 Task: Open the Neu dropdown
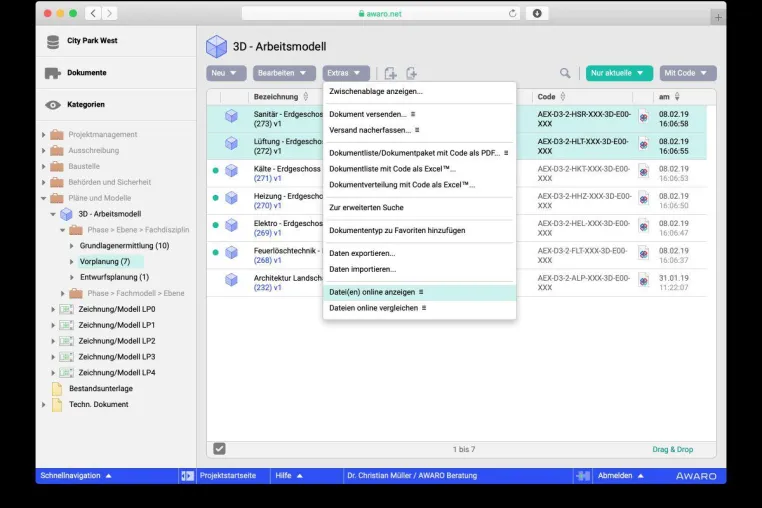[x=226, y=73]
